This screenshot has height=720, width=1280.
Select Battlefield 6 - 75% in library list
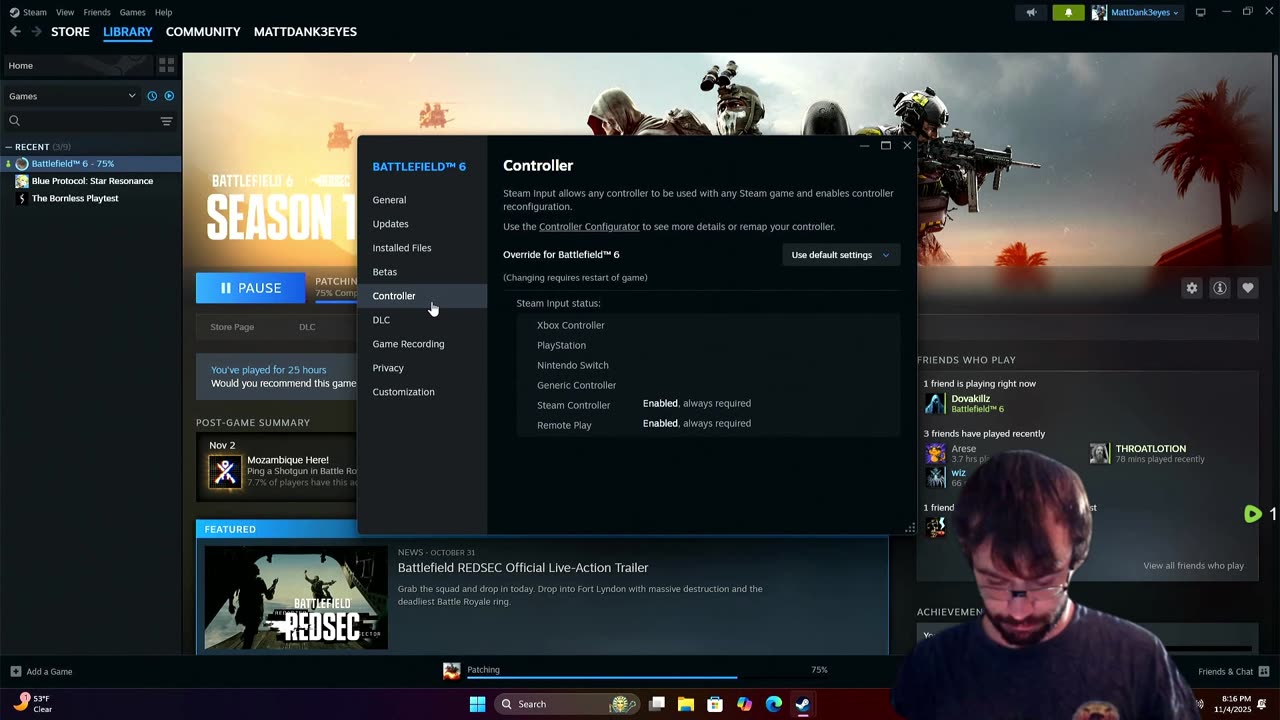tap(90, 164)
